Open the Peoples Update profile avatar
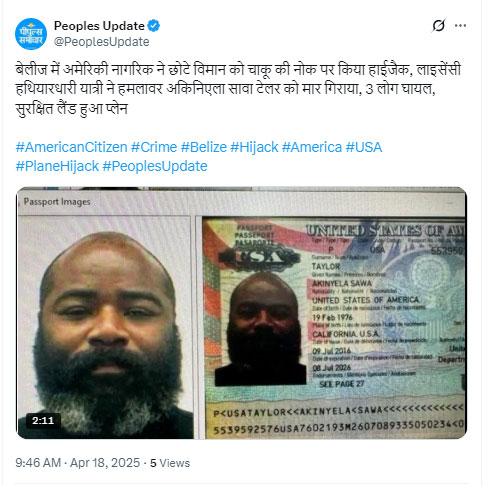488x486 pixels. pos(31,34)
